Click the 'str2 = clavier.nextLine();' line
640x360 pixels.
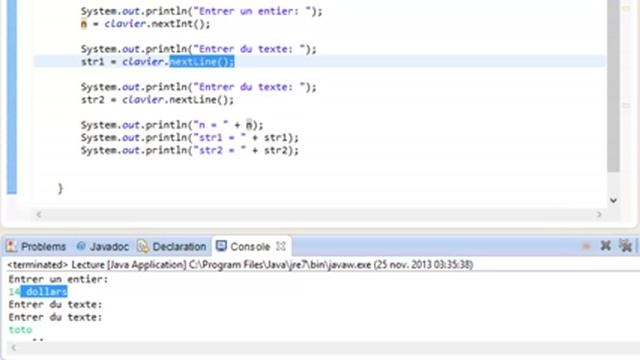157,100
